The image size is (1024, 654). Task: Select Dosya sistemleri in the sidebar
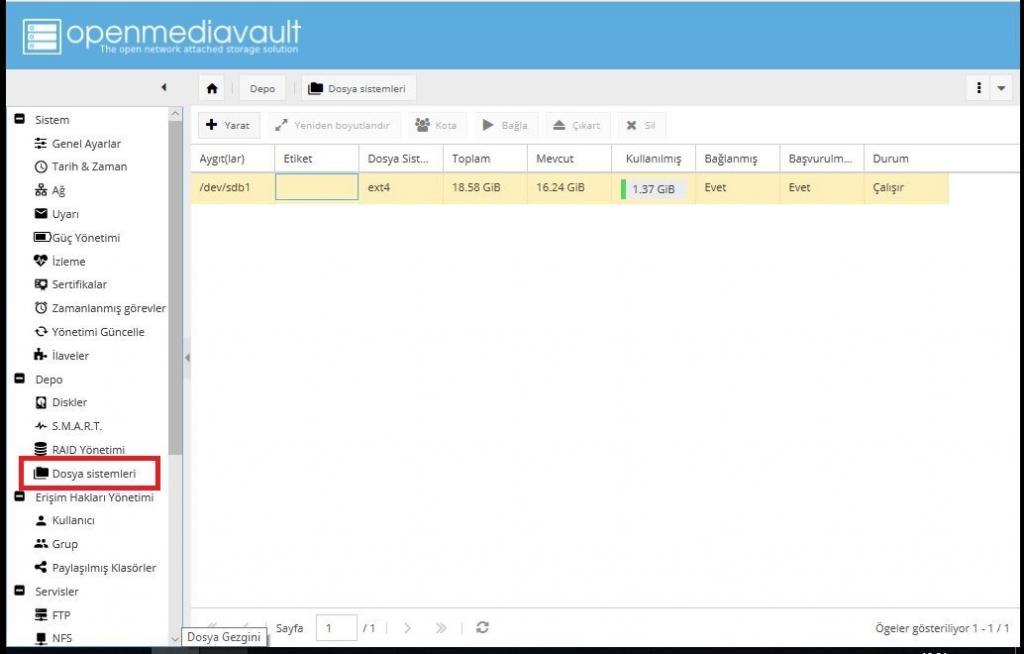(85, 473)
